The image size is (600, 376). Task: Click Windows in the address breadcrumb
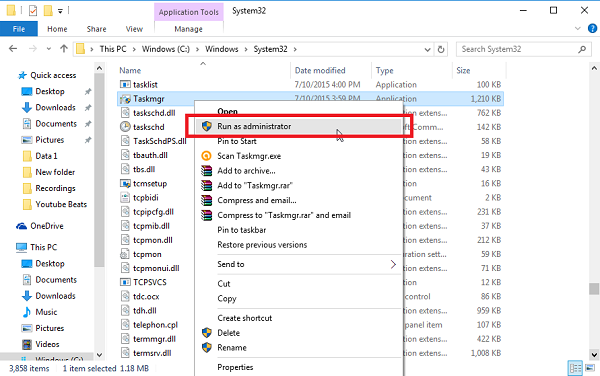pos(222,49)
